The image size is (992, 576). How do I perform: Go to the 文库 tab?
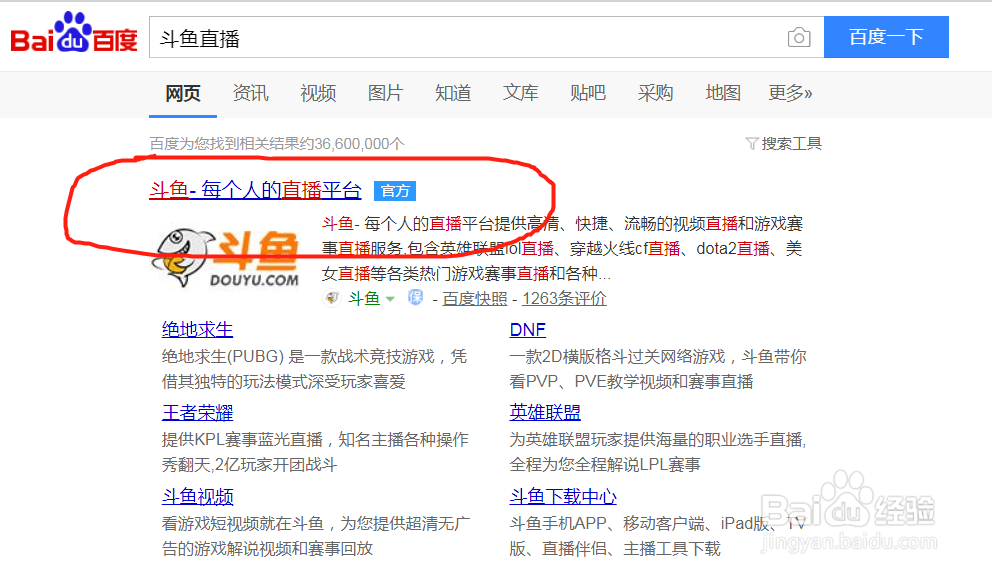coord(521,93)
